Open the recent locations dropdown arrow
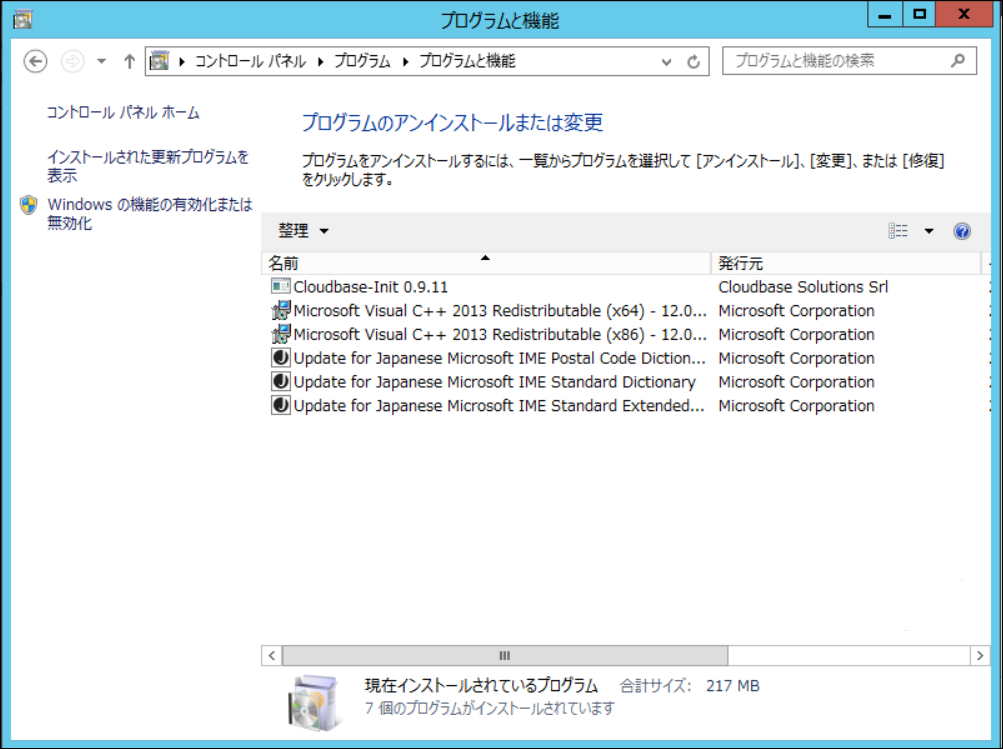 101,61
